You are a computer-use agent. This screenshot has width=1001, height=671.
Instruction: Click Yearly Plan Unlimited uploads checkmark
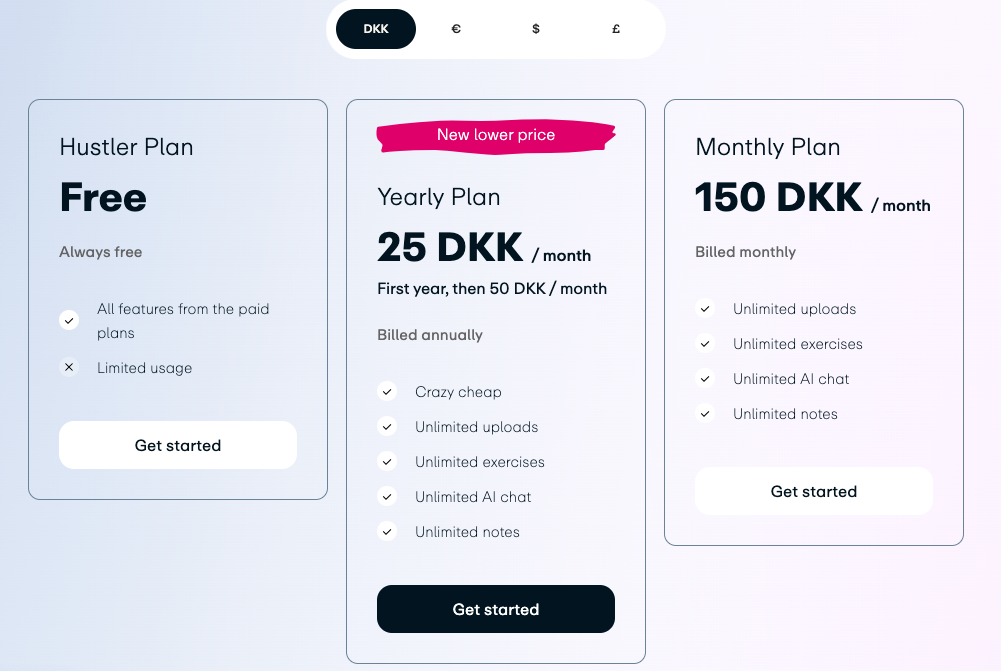[x=387, y=427]
